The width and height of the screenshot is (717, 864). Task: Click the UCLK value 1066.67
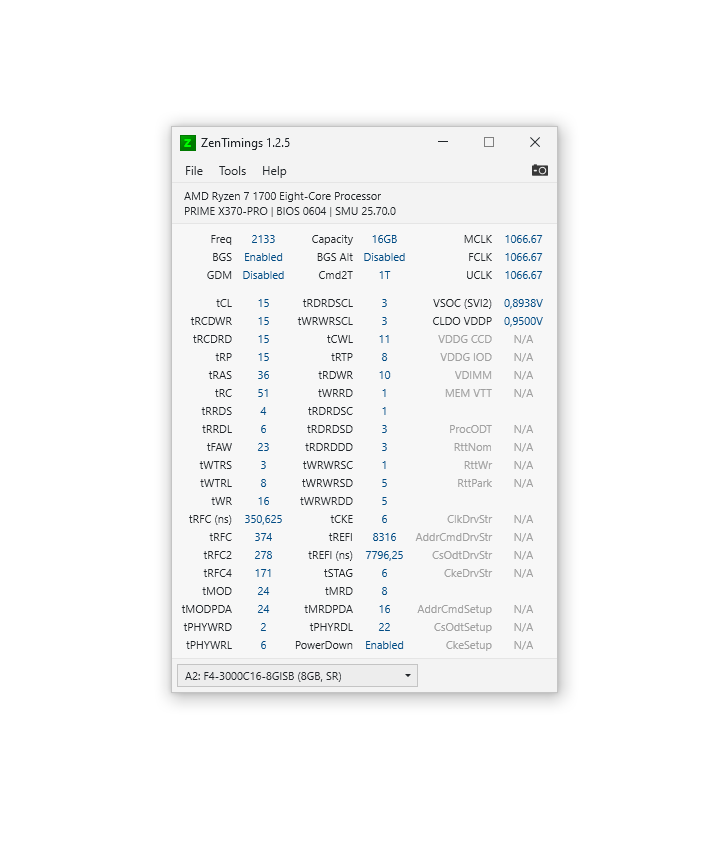pyautogui.click(x=523, y=275)
